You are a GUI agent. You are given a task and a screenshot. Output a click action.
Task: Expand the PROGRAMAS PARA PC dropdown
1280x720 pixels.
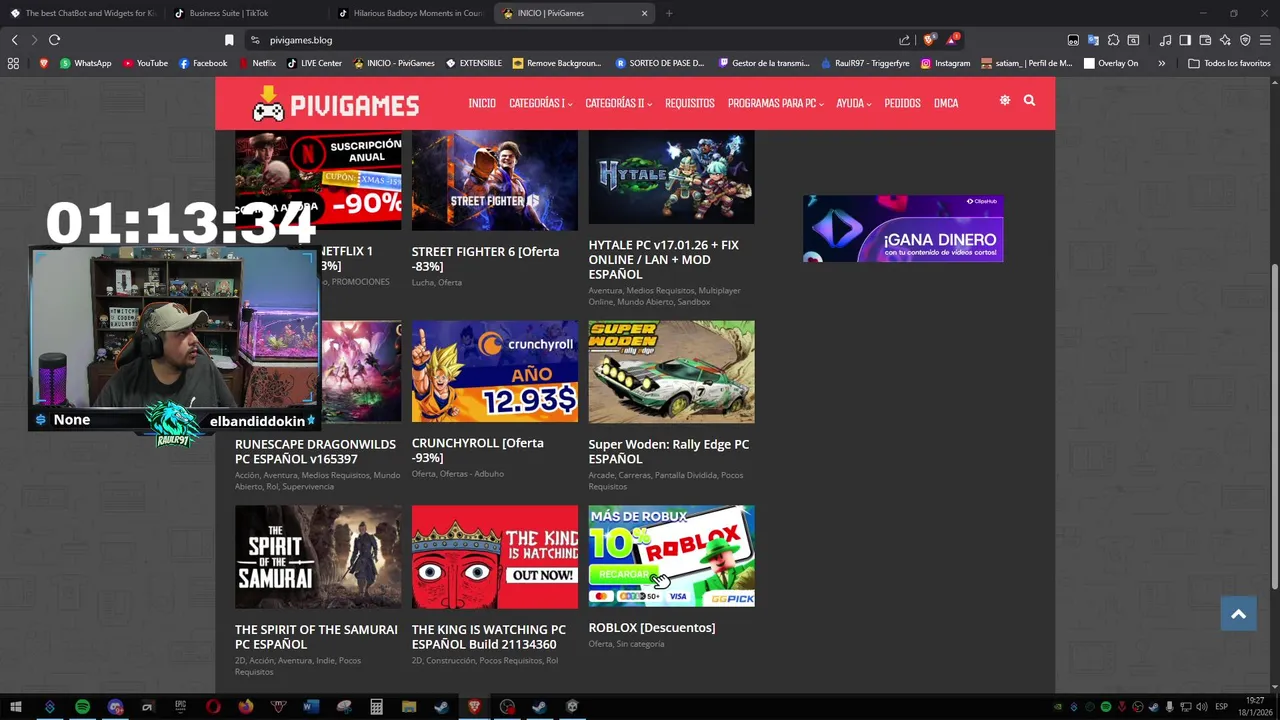coord(775,103)
